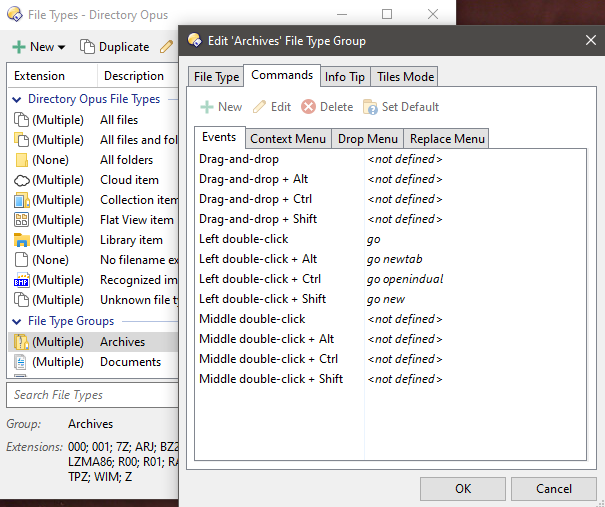605x507 pixels.
Task: Confirm with the OK button
Action: click(463, 488)
